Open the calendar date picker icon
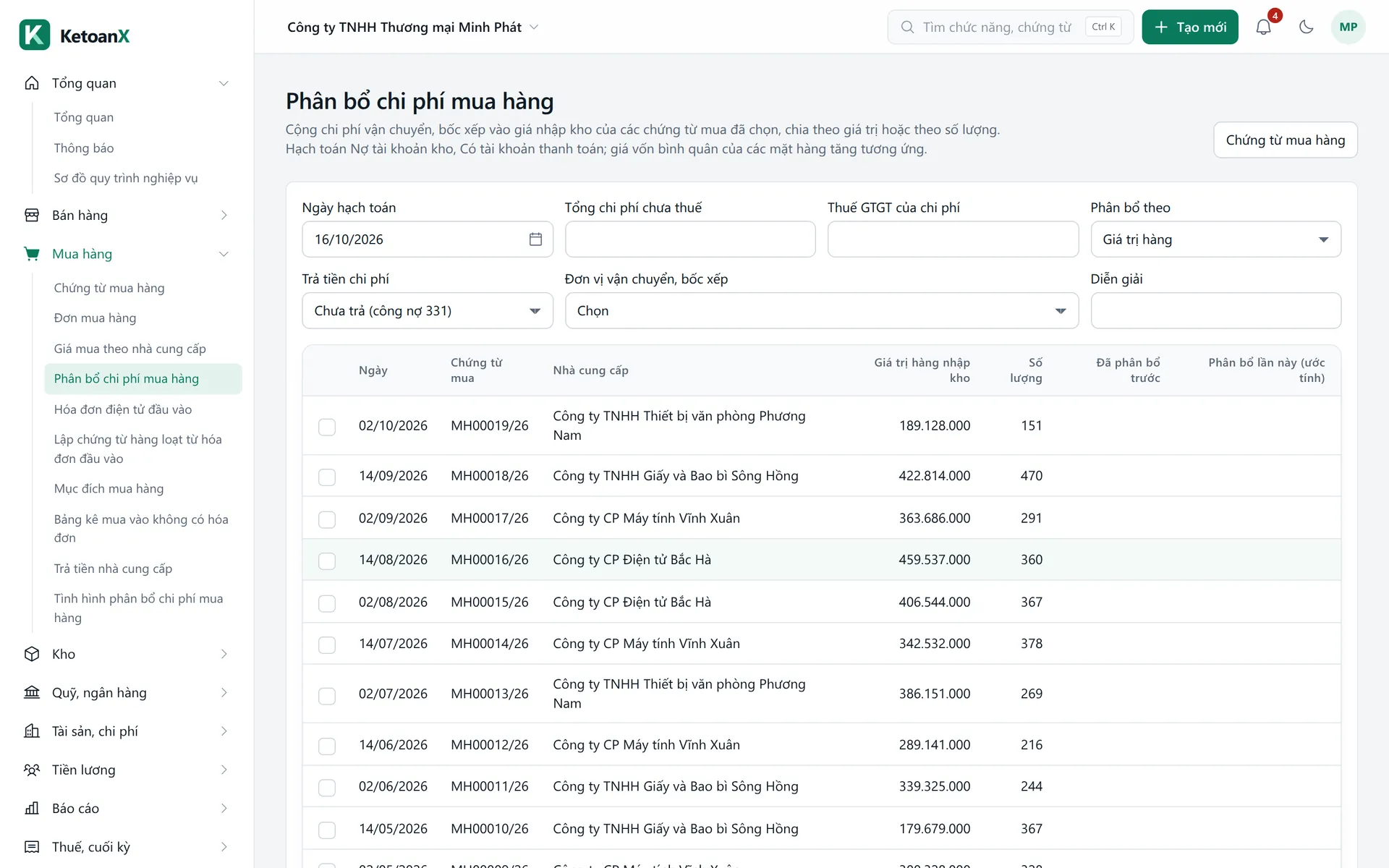Viewport: 1389px width, 868px height. point(535,239)
